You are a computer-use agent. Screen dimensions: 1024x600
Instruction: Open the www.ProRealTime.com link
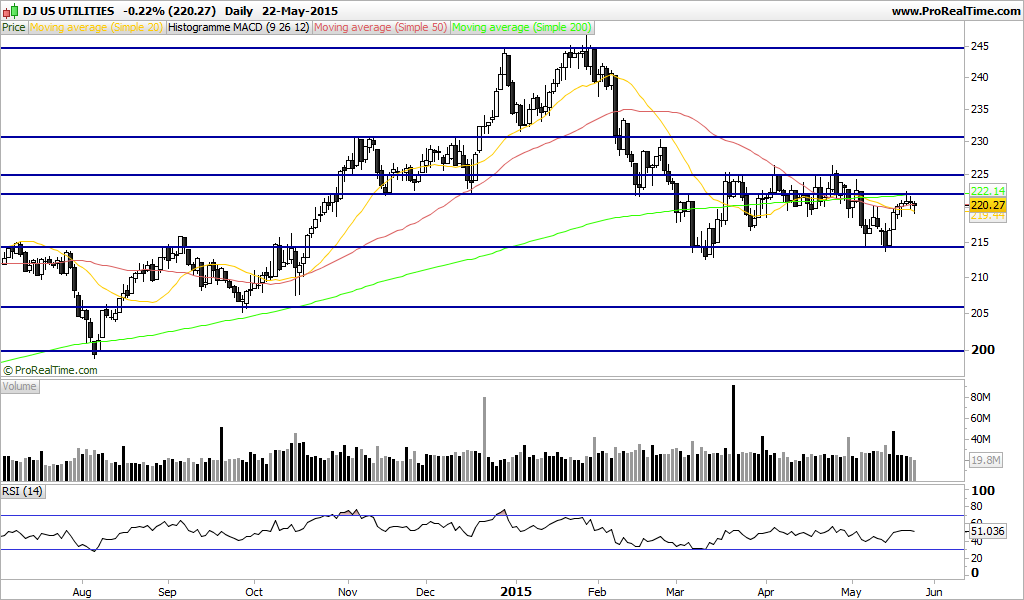(x=955, y=11)
